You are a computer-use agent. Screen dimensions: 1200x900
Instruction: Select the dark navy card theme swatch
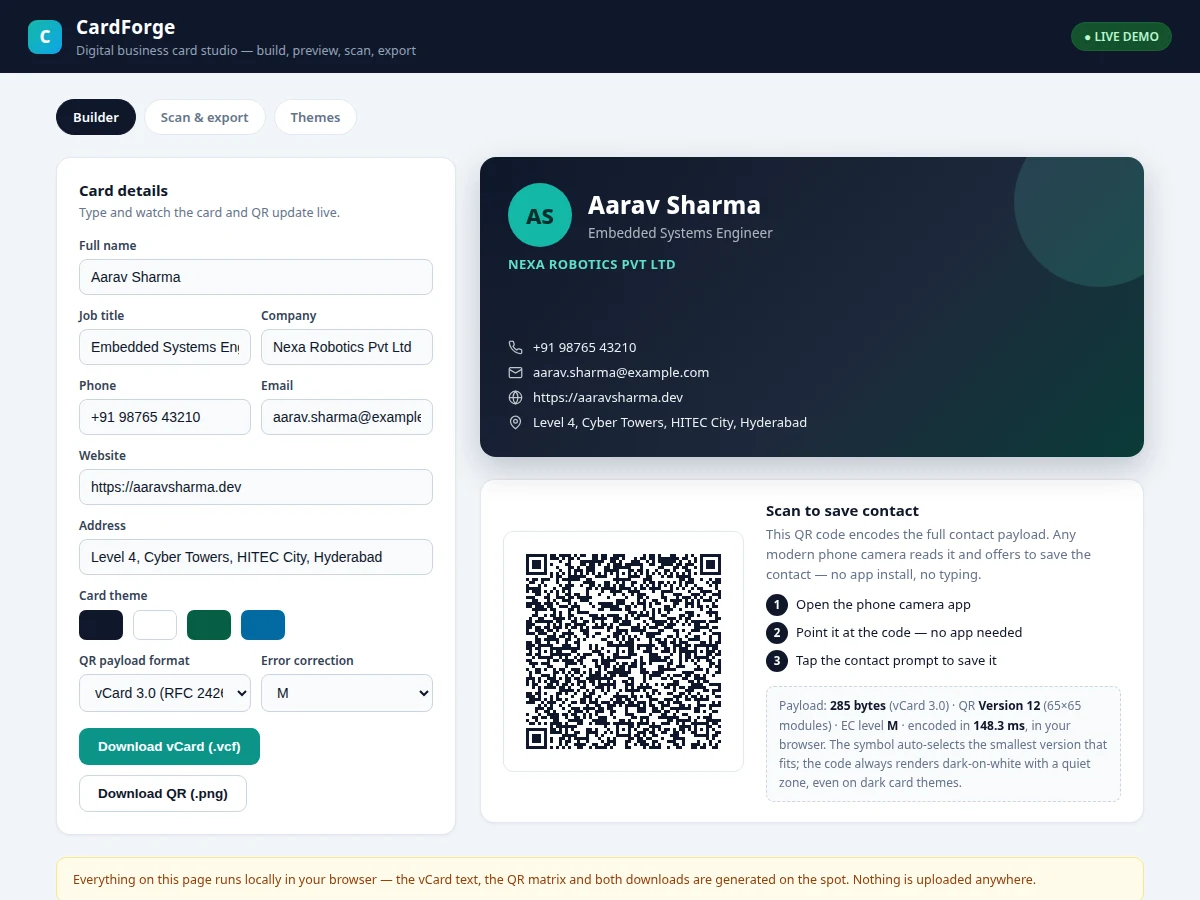tap(101, 625)
